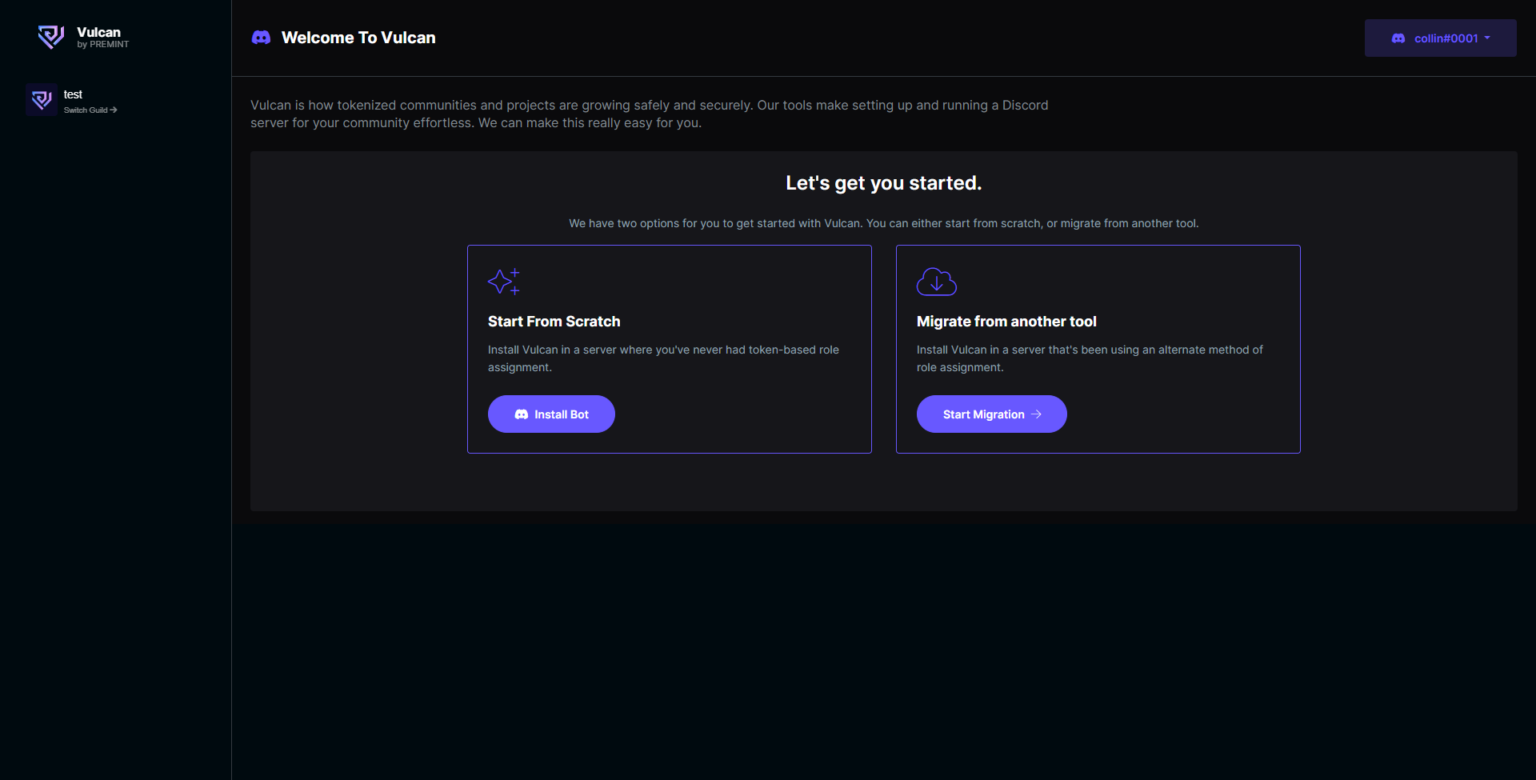Click the Vulcan shield logo in sidebar

pyautogui.click(x=50, y=36)
